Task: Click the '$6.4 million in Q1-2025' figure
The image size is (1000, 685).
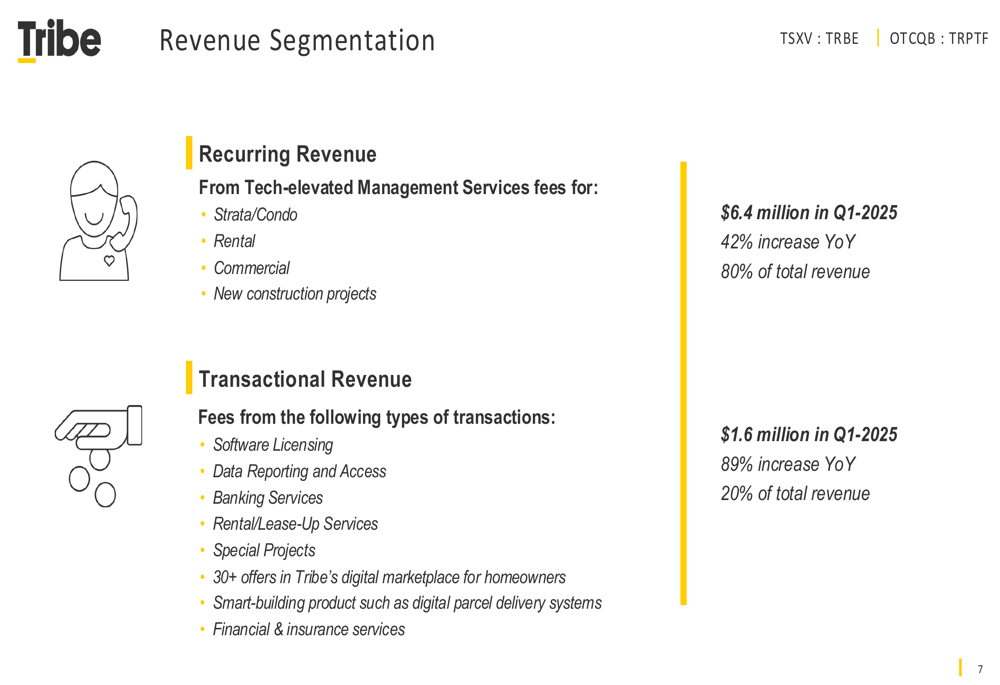Action: (809, 212)
